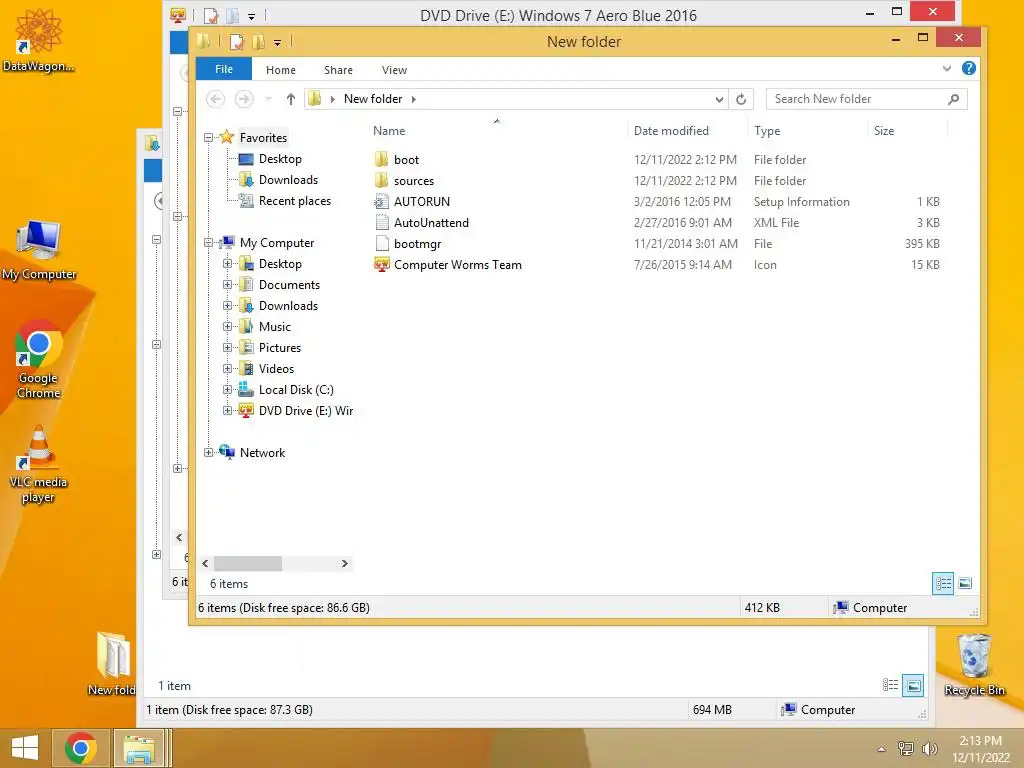Open the File menu tab

(x=224, y=69)
